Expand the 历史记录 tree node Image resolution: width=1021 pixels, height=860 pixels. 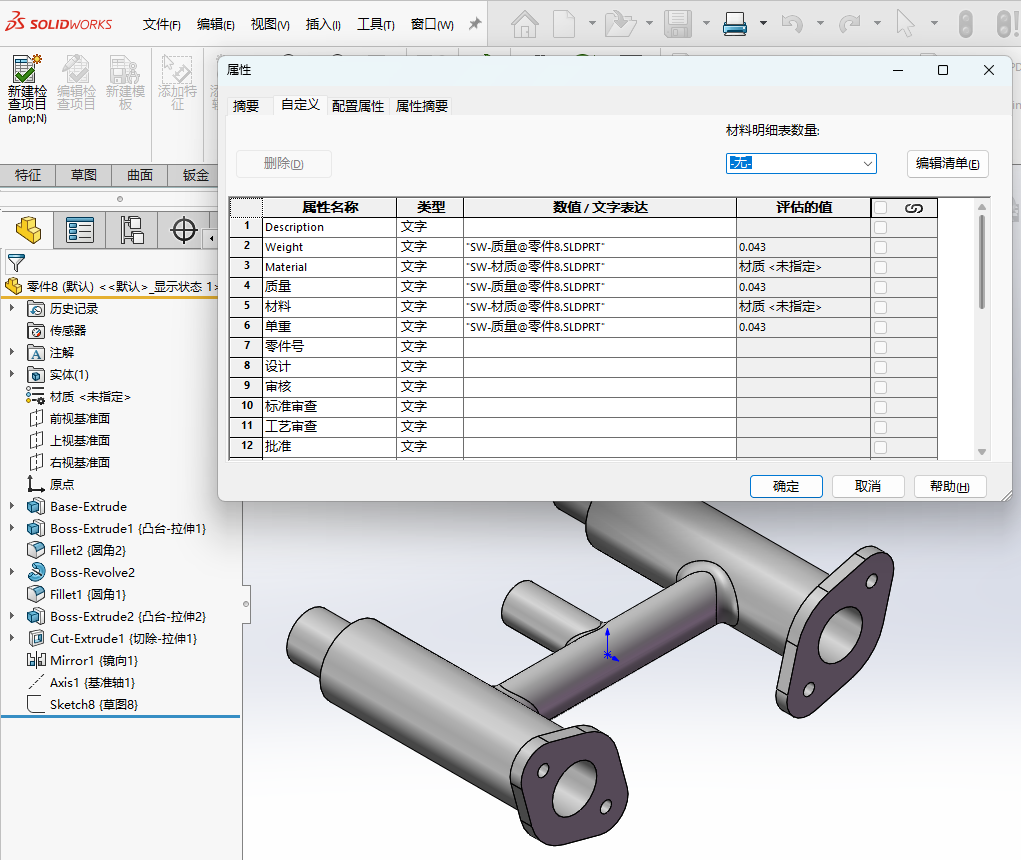12,308
